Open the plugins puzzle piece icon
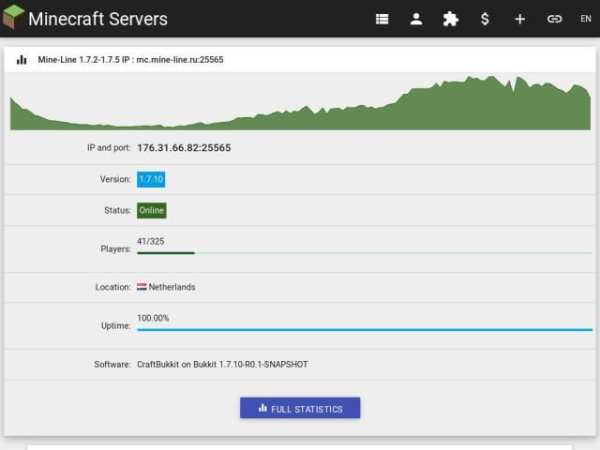 [x=450, y=19]
